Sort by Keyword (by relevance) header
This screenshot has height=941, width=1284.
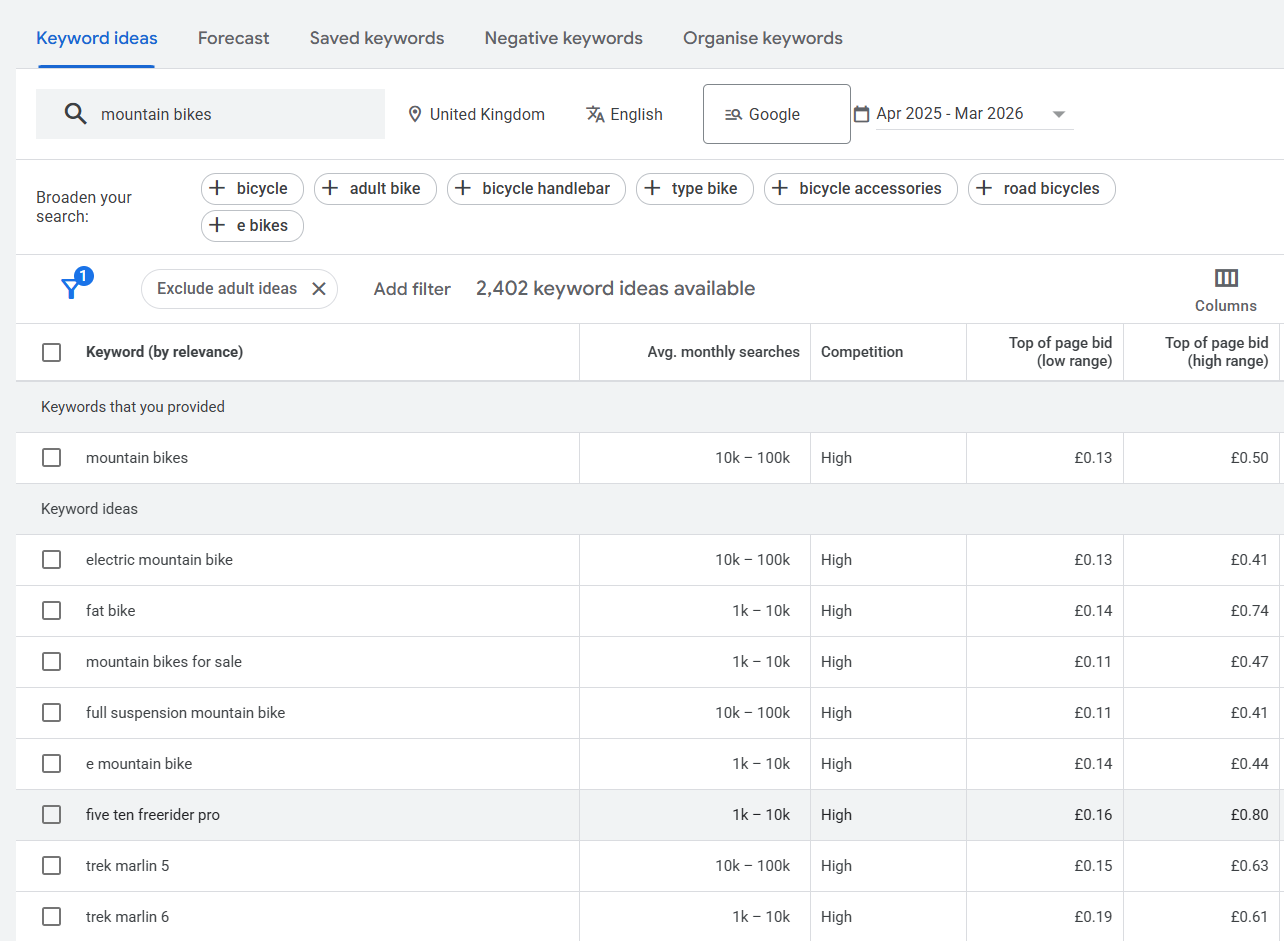(x=164, y=352)
